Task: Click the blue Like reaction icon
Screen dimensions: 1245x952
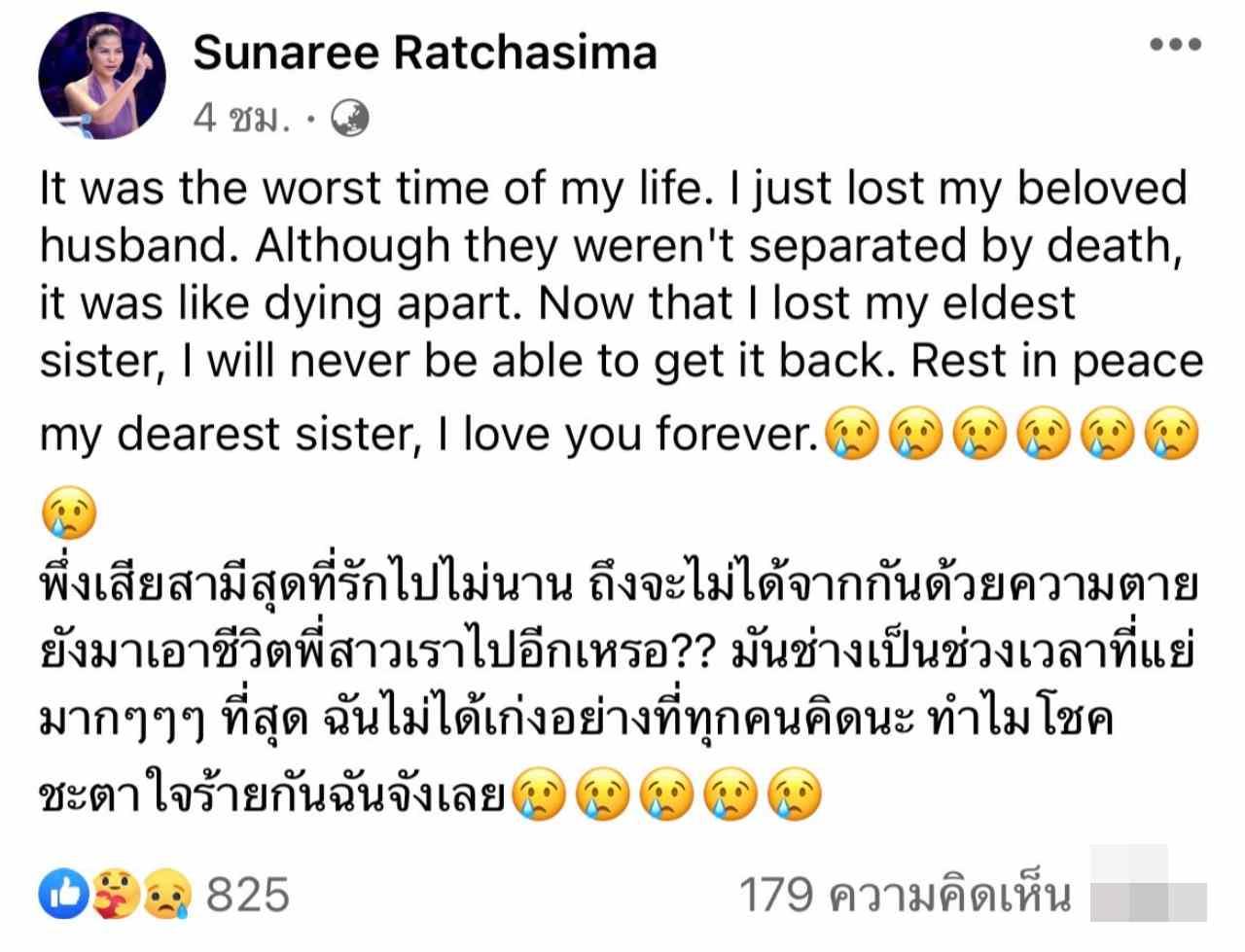Action: click(x=63, y=894)
